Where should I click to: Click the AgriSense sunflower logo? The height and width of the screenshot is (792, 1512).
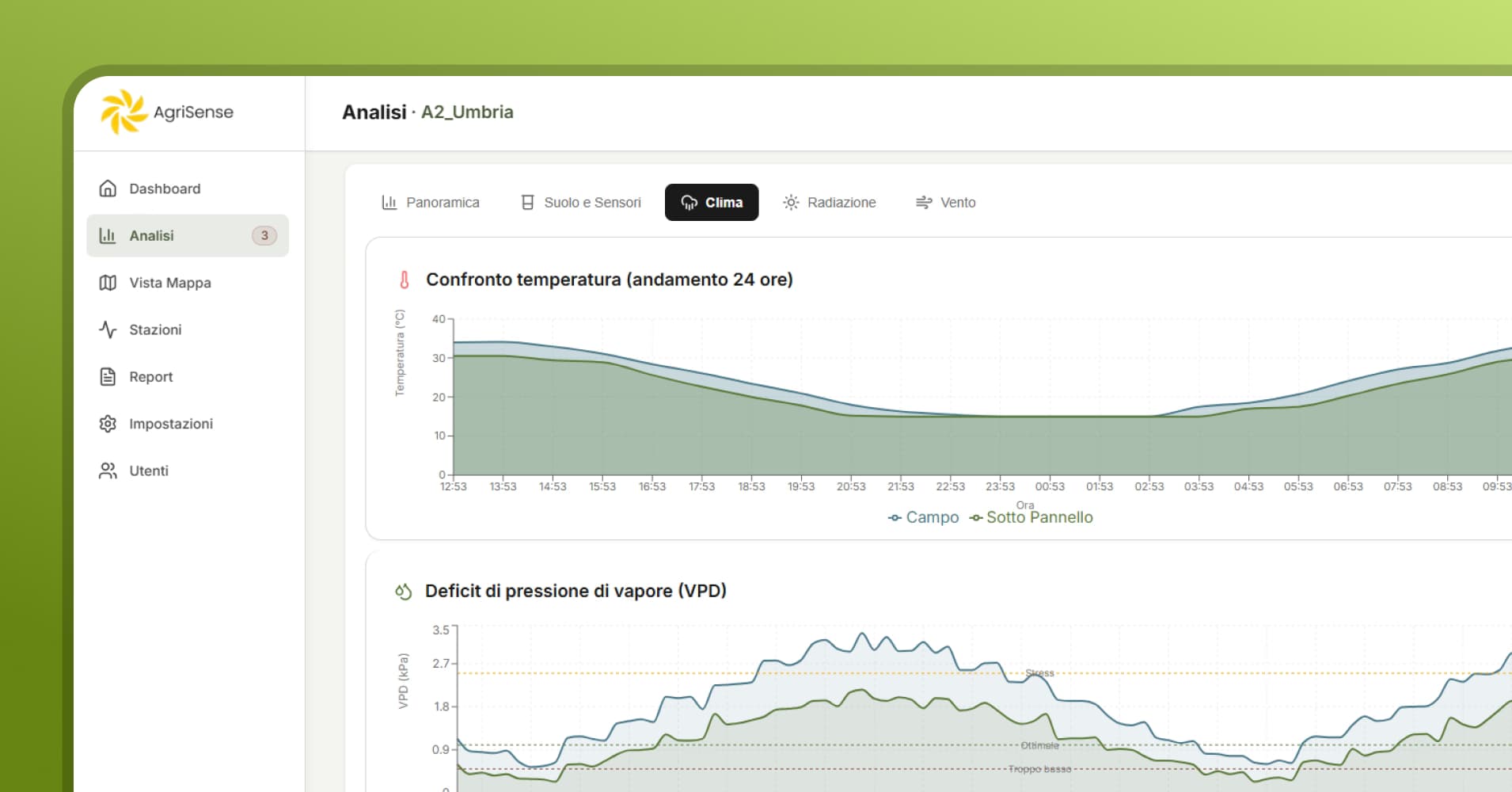point(123,112)
